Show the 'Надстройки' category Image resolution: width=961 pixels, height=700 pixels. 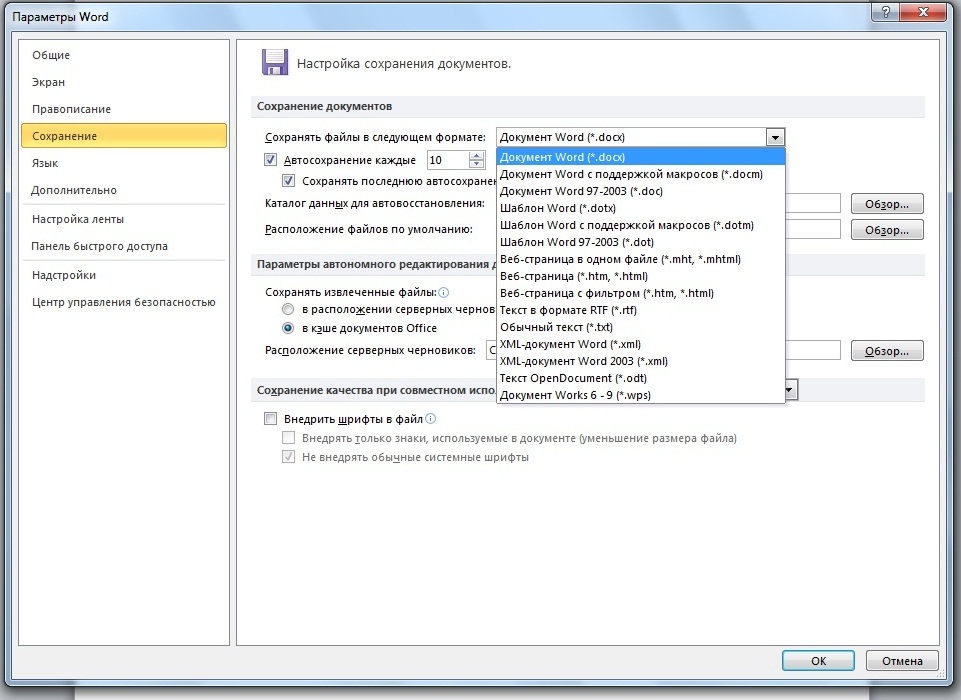click(124, 275)
